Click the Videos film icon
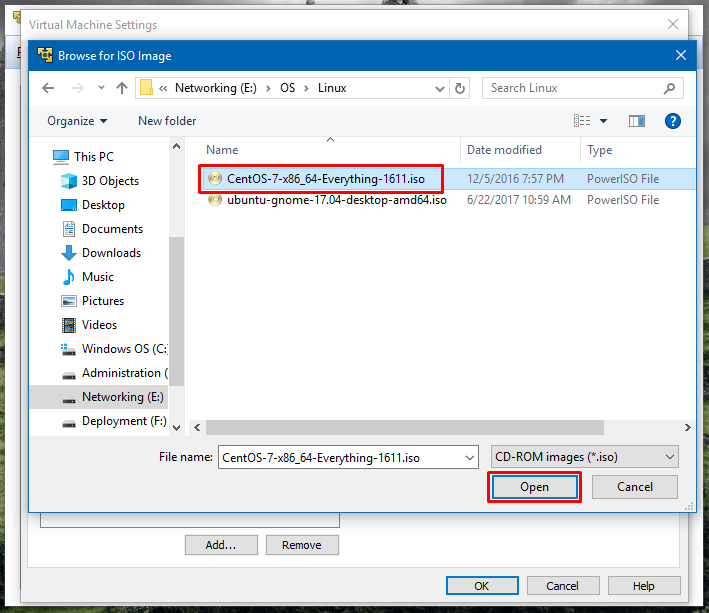709x613 pixels. 69,325
